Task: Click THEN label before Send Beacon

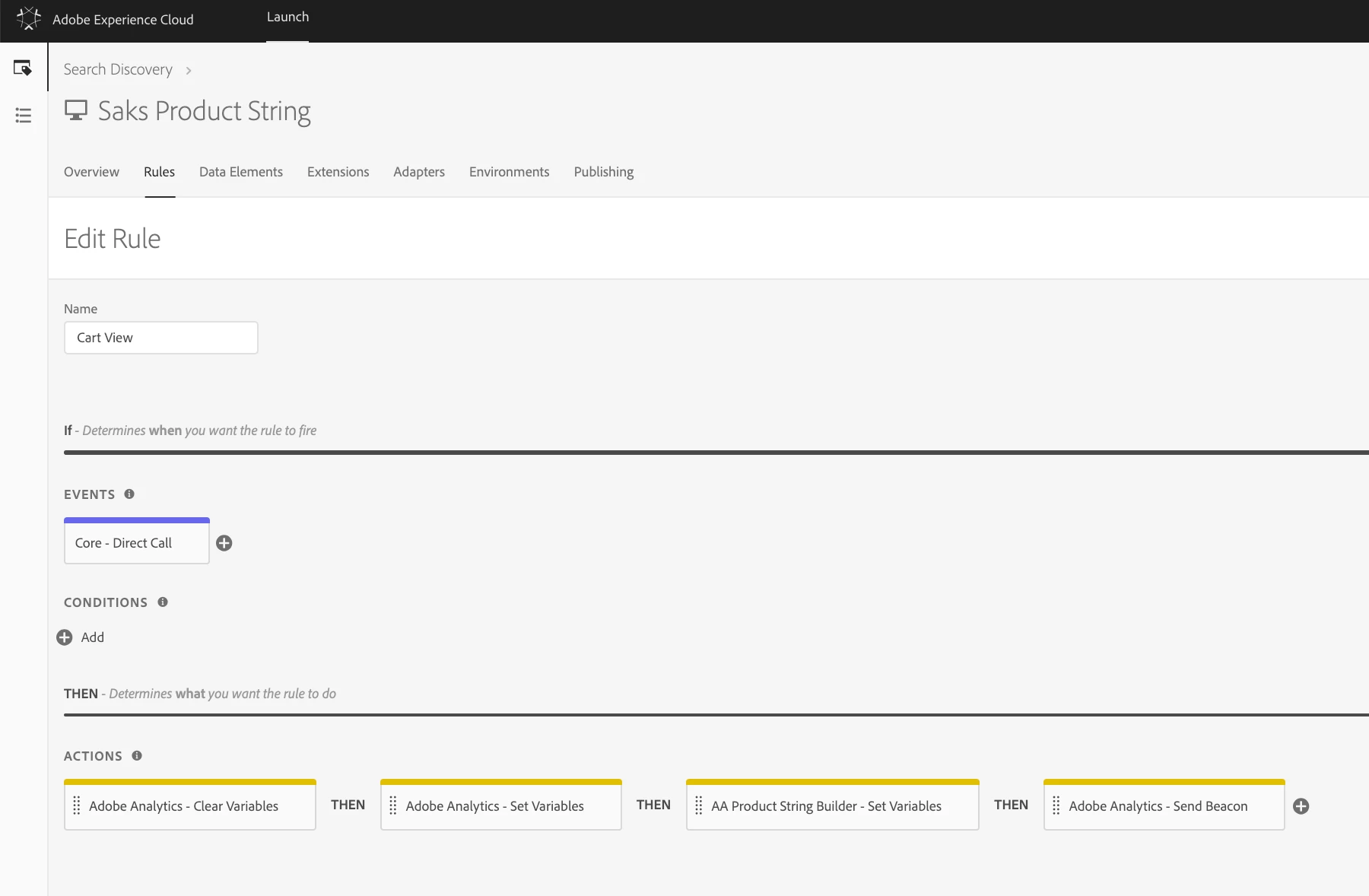Action: (x=1012, y=805)
